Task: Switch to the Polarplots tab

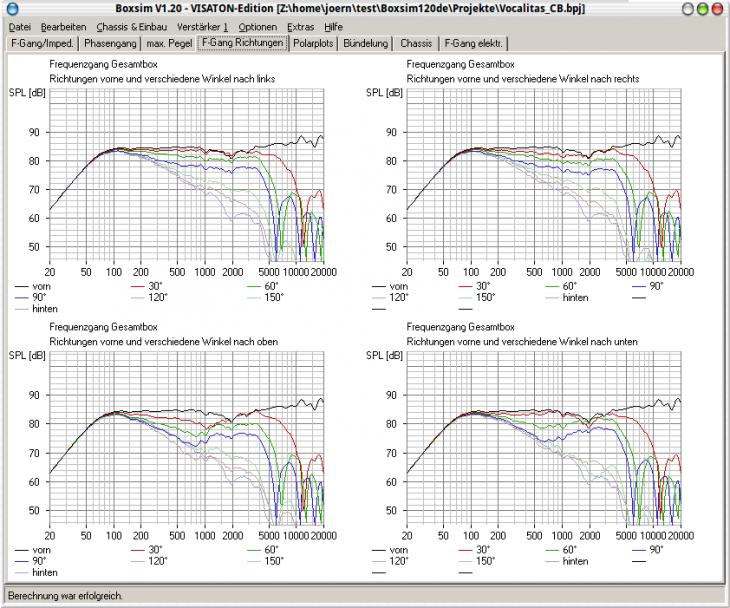Action: point(313,43)
